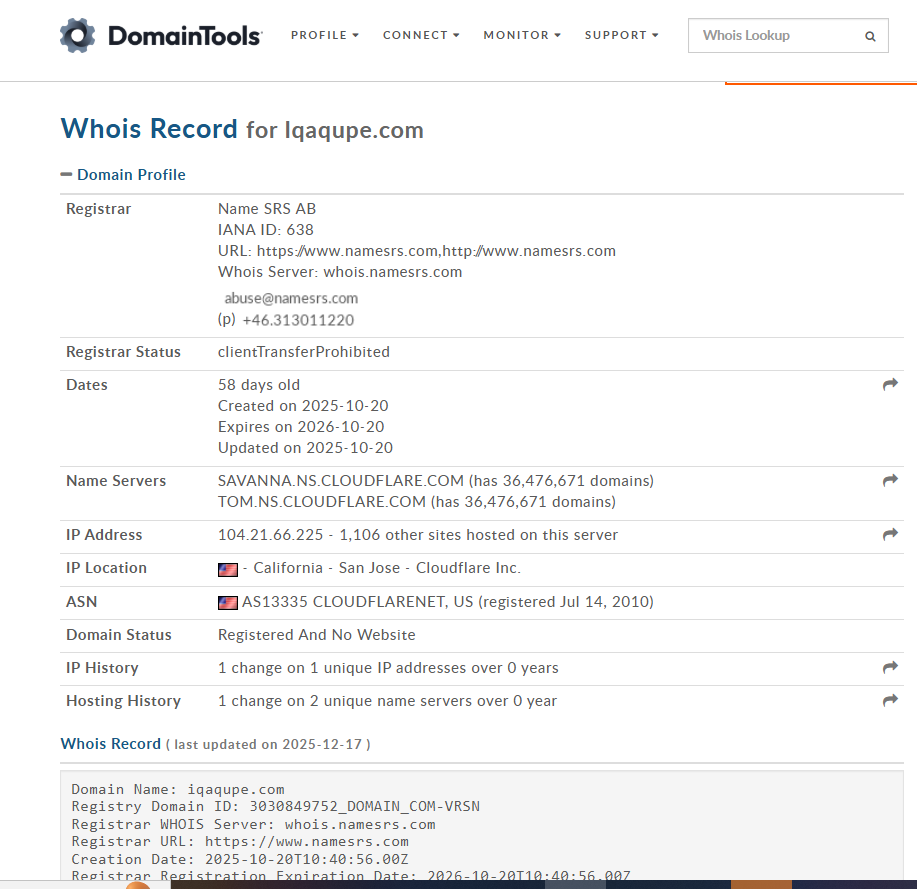Click the 'Whois Record for Iqaqupe.com' page title
Viewport: 917px width, 889px height.
point(242,129)
